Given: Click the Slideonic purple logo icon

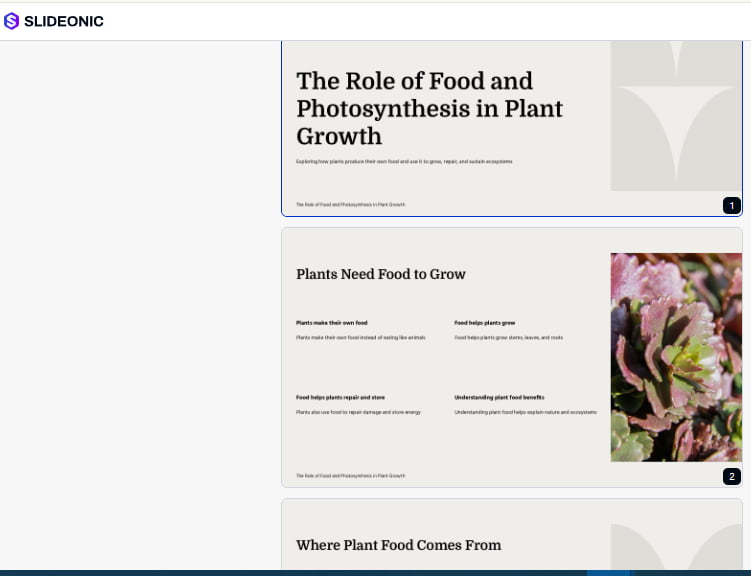Looking at the screenshot, I should (11, 21).
